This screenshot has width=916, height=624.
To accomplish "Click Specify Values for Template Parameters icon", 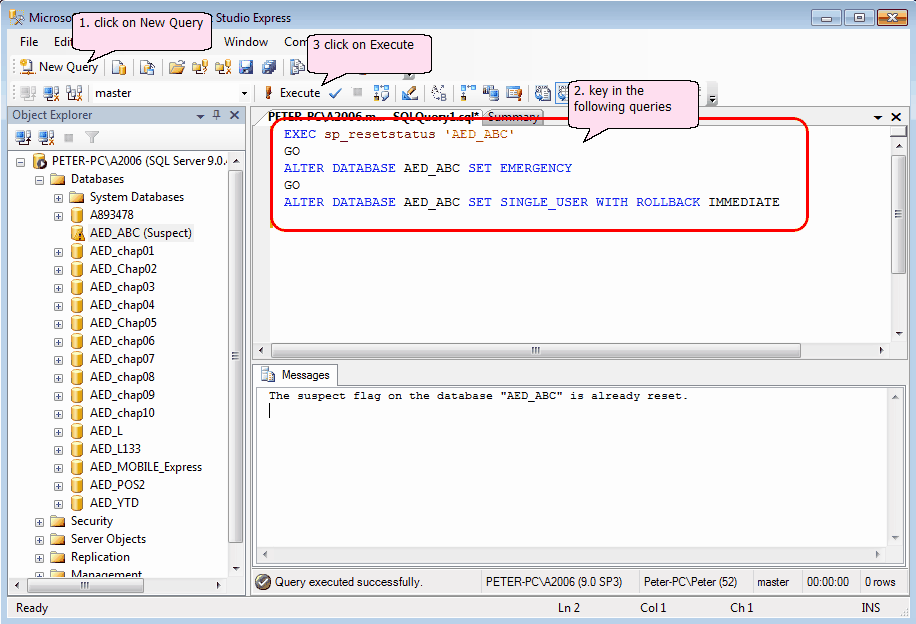I will pyautogui.click(x=439, y=93).
